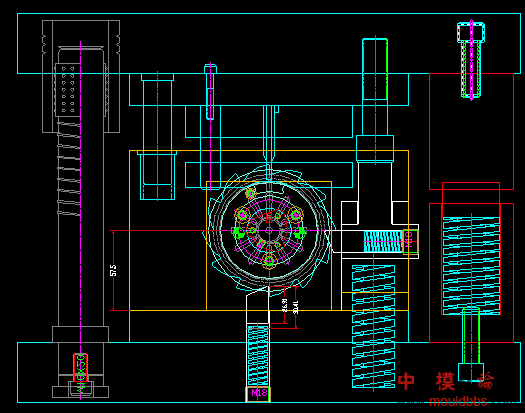Click the mouldbbs watermark text
The height and width of the screenshot is (413, 525).
[458, 401]
